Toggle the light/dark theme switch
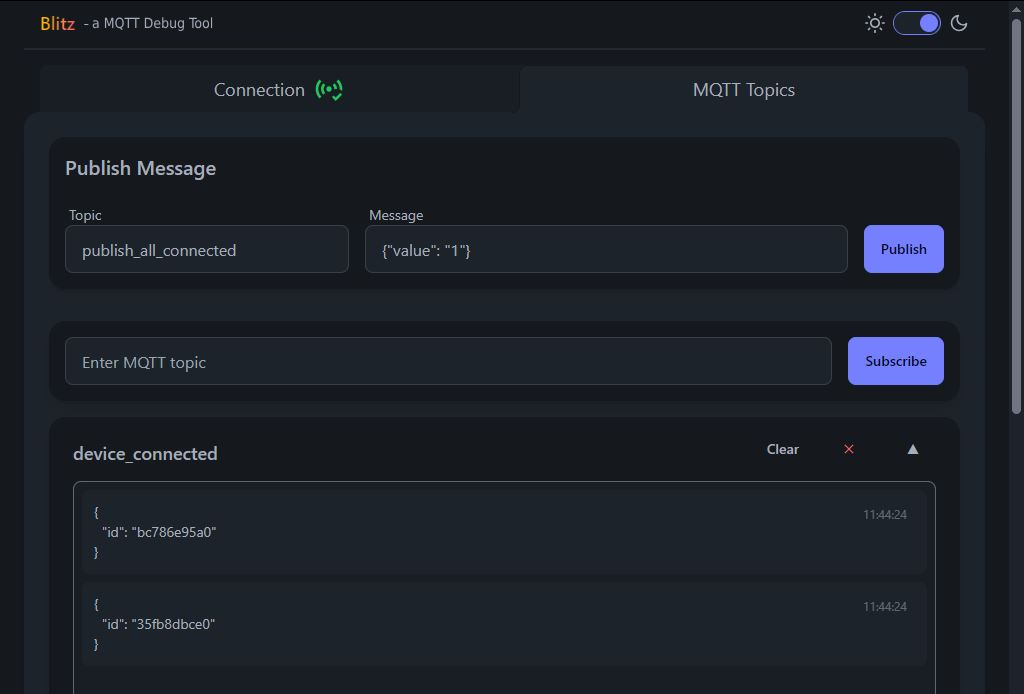 (917, 23)
